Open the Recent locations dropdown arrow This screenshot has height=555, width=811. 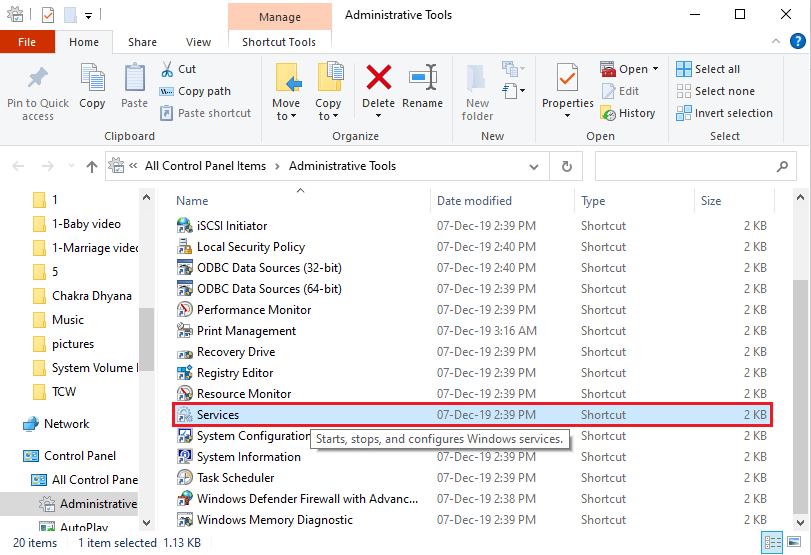pyautogui.click(x=71, y=166)
